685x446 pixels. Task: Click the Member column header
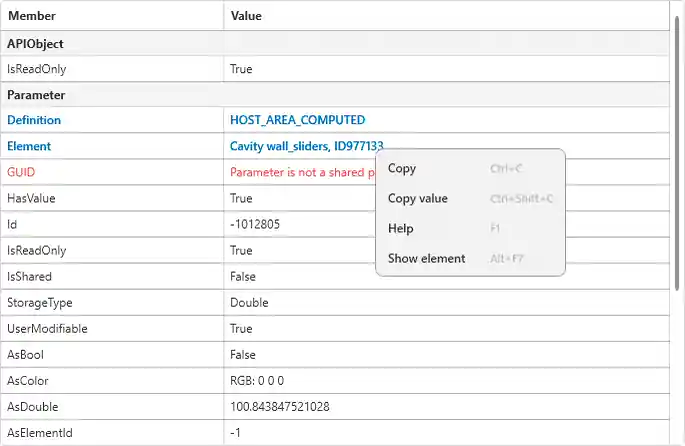[x=32, y=16]
